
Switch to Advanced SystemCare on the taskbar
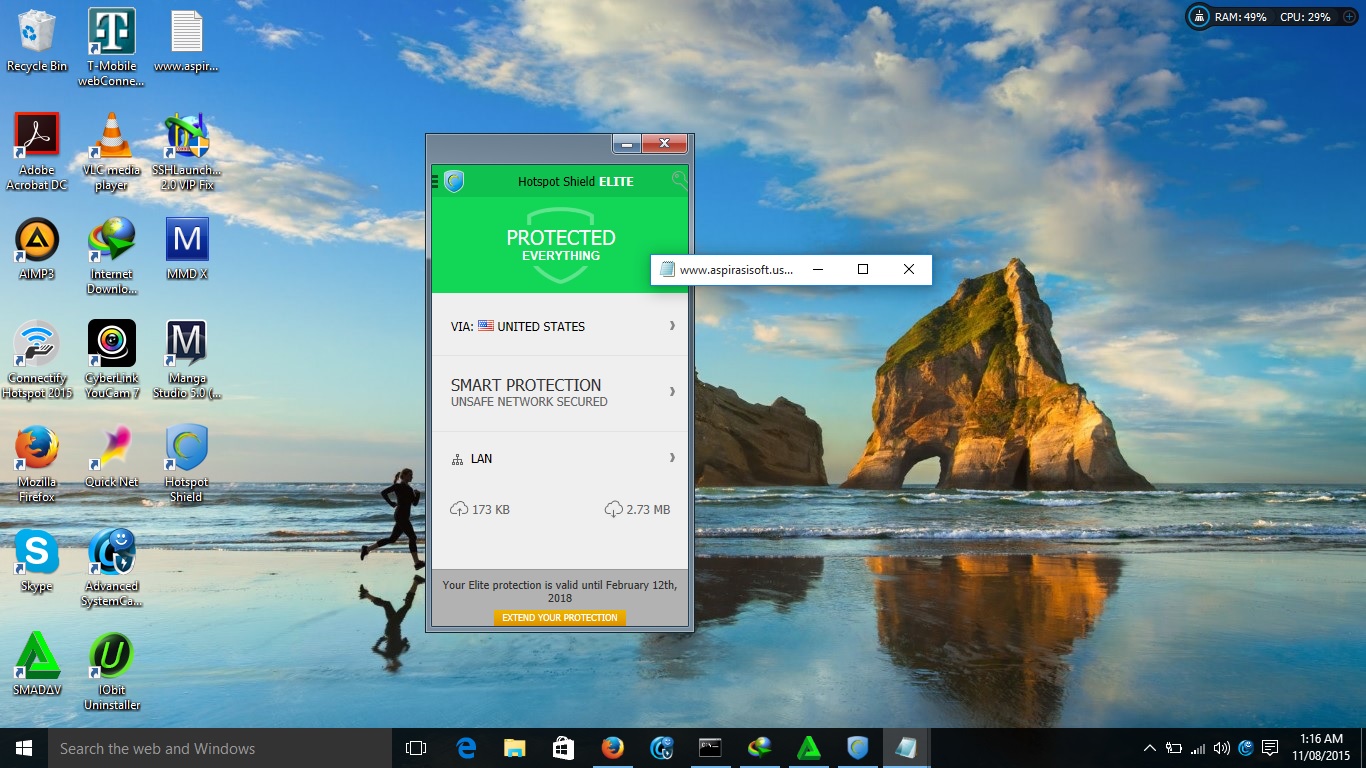tap(661, 748)
